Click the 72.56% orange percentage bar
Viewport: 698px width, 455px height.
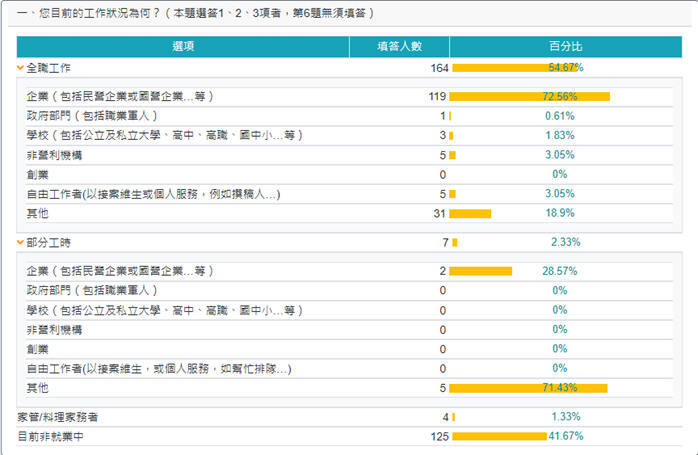click(x=529, y=96)
